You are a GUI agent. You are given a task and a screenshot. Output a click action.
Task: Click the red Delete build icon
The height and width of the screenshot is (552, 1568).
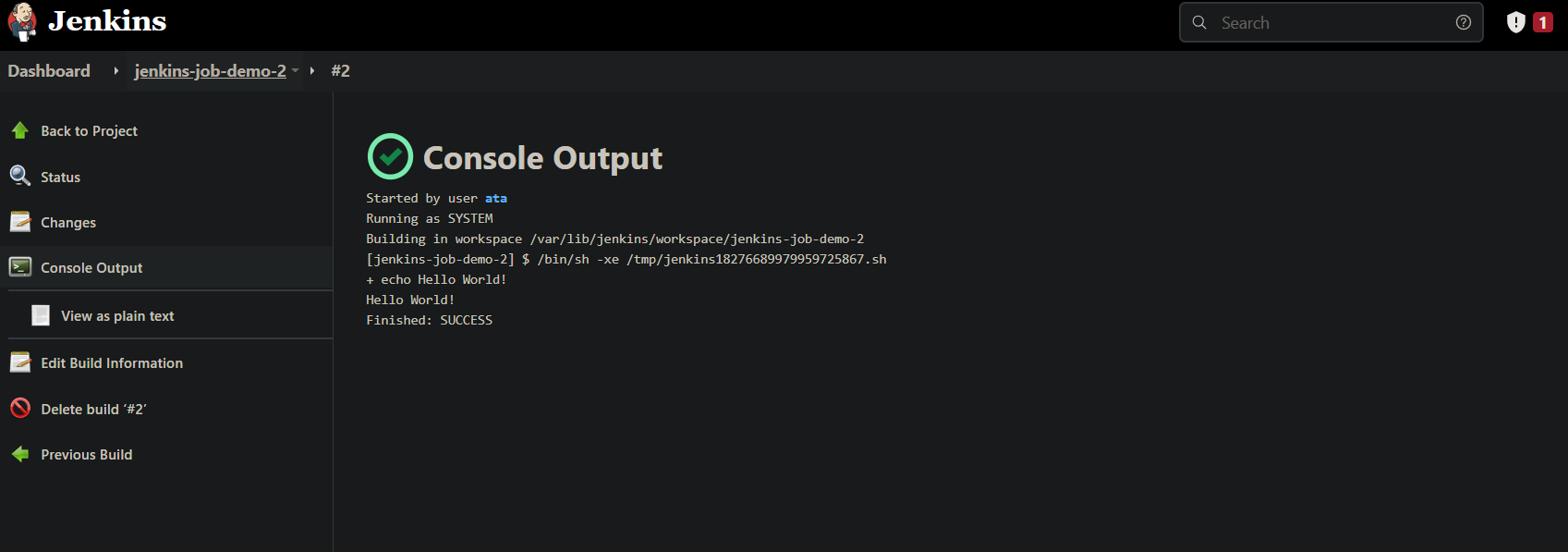20,408
